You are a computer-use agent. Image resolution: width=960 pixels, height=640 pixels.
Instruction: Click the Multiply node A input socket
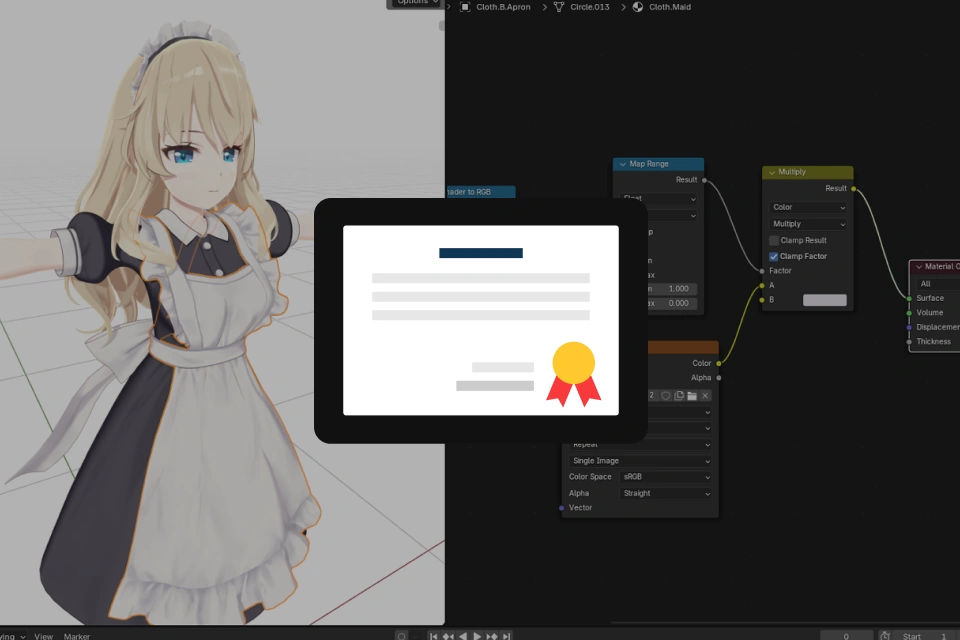(762, 285)
